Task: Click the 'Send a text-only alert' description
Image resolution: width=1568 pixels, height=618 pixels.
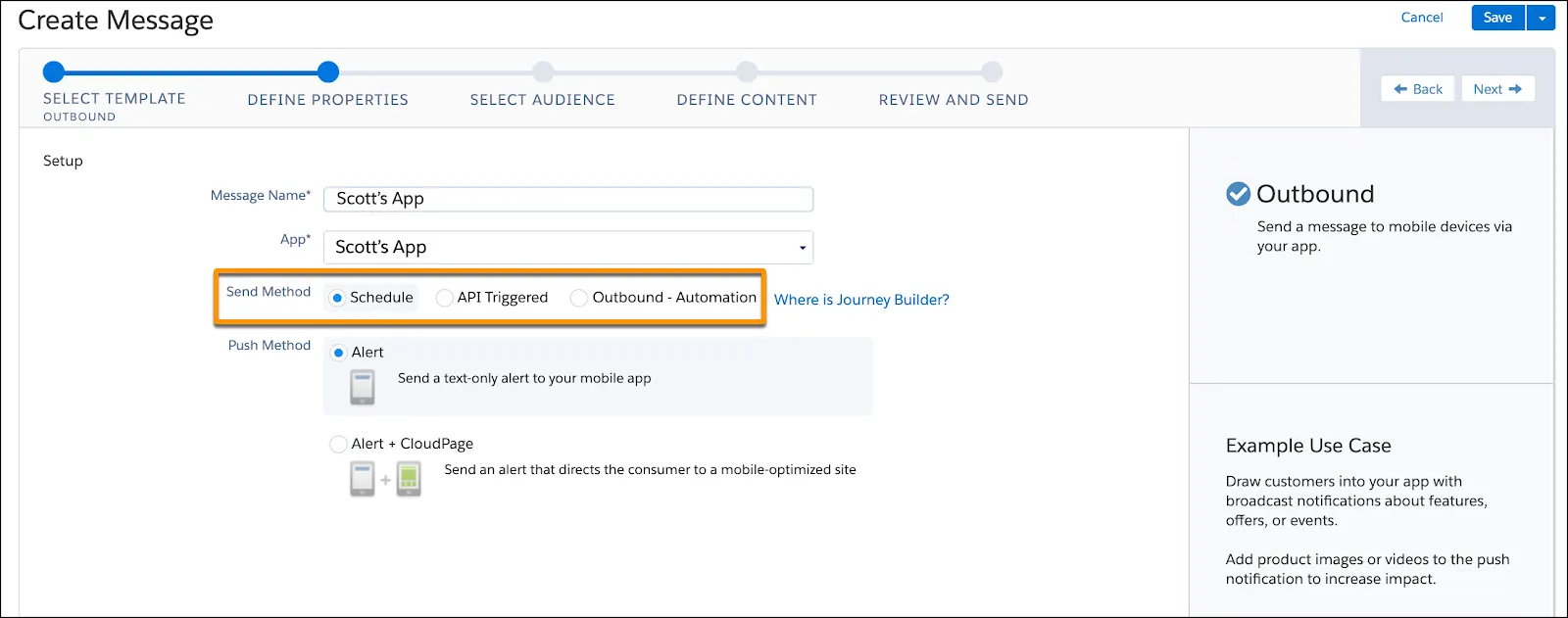Action: (x=524, y=378)
